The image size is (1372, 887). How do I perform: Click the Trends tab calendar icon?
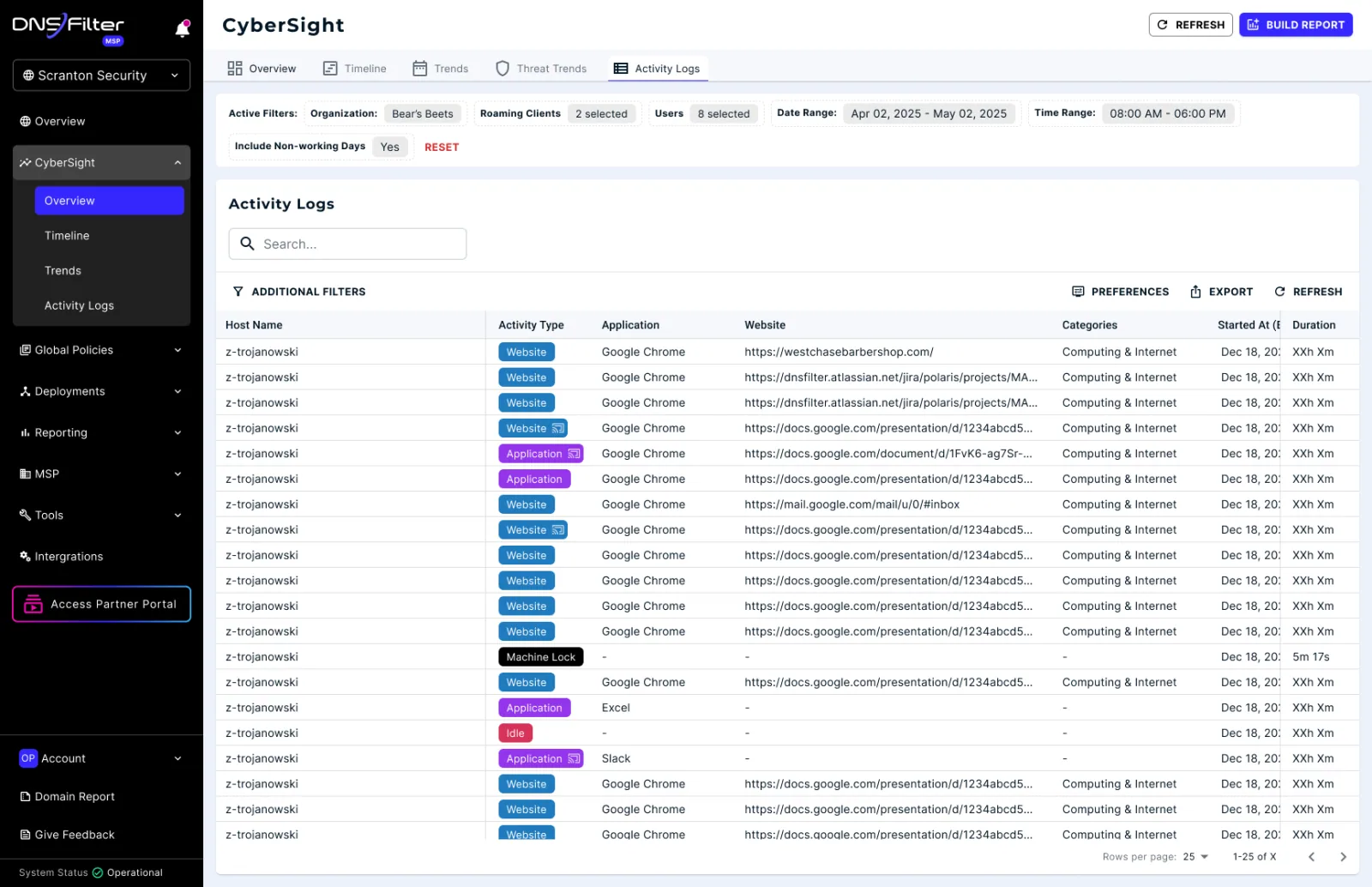[420, 69]
